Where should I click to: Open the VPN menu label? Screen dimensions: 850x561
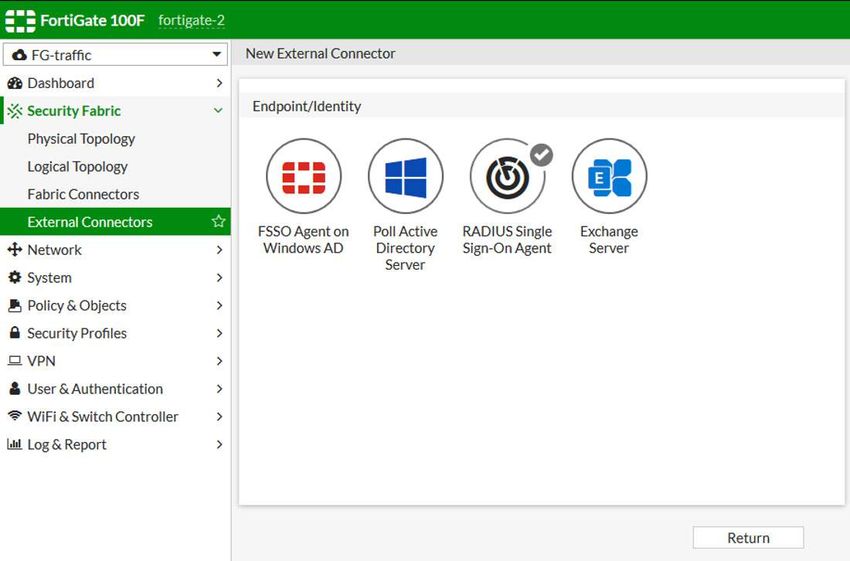click(41, 360)
